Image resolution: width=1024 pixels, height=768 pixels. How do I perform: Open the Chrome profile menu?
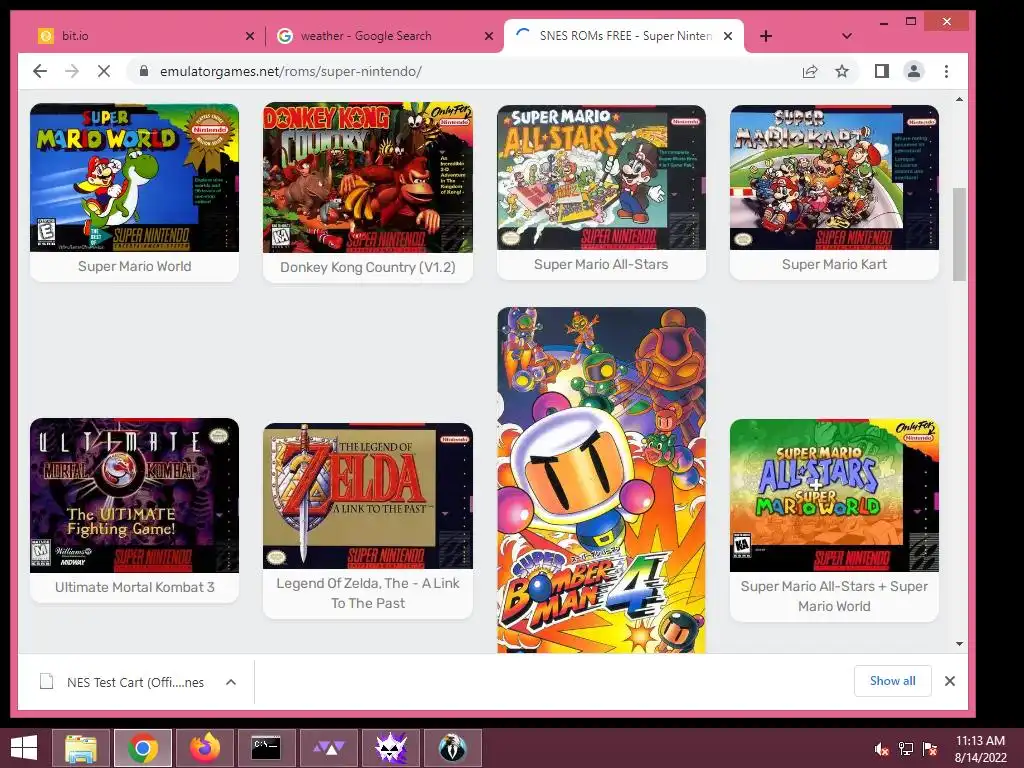pyautogui.click(x=914, y=71)
